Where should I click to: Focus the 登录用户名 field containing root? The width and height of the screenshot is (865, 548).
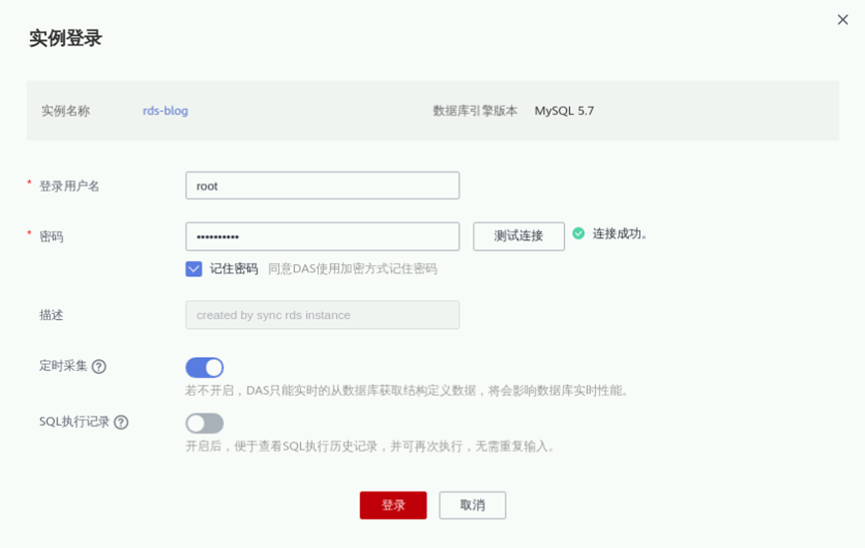322,185
